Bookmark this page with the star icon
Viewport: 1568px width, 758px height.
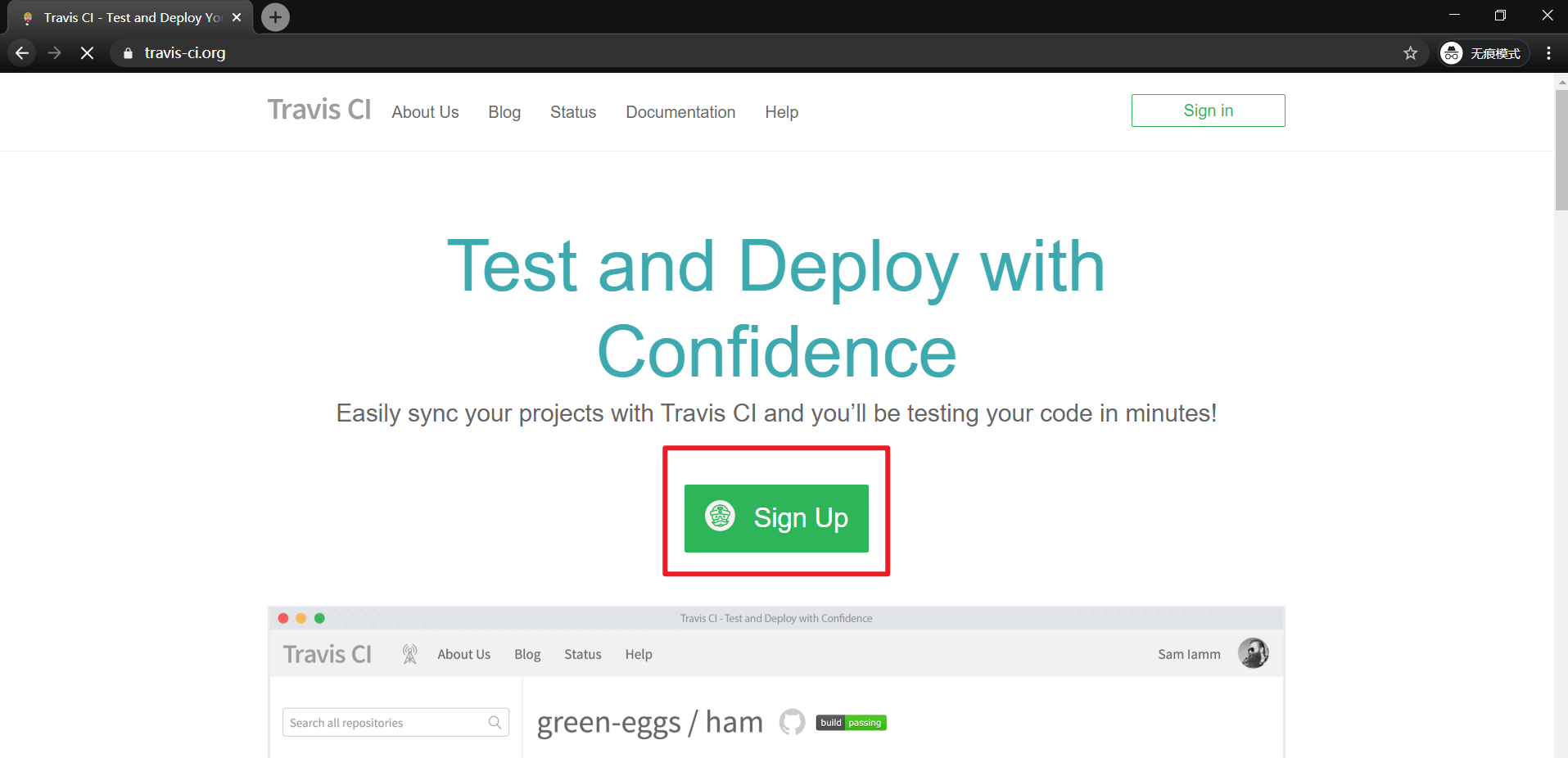pos(1410,53)
